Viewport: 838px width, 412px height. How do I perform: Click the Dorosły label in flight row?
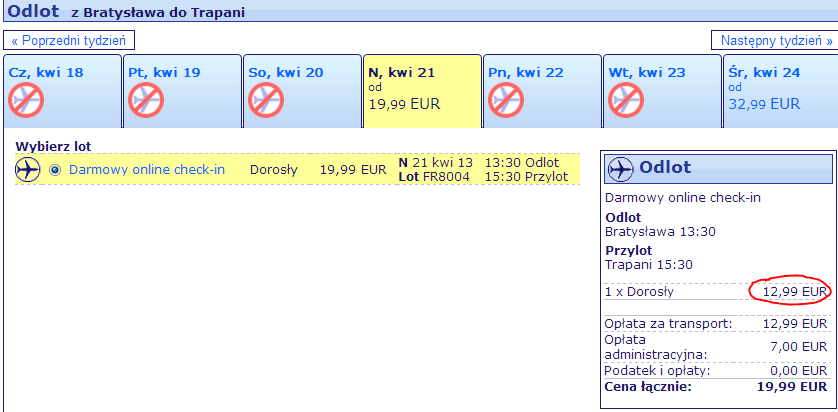274,170
